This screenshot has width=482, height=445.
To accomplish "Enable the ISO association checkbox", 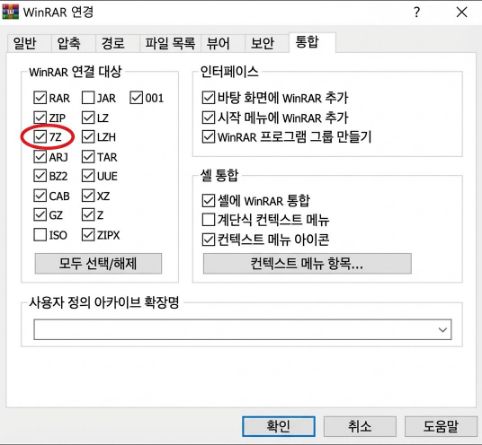I will click(40, 235).
